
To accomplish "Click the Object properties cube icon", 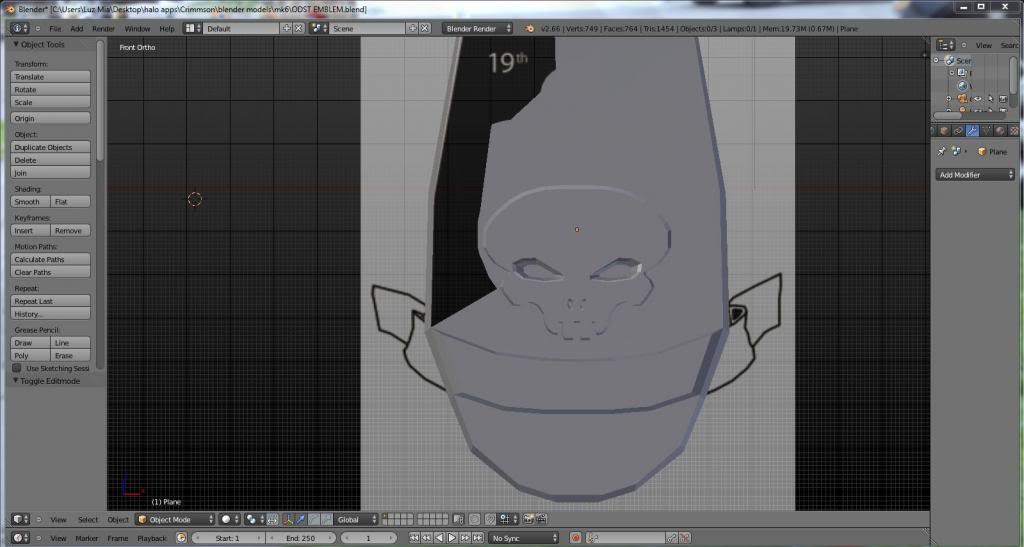I will coord(944,131).
